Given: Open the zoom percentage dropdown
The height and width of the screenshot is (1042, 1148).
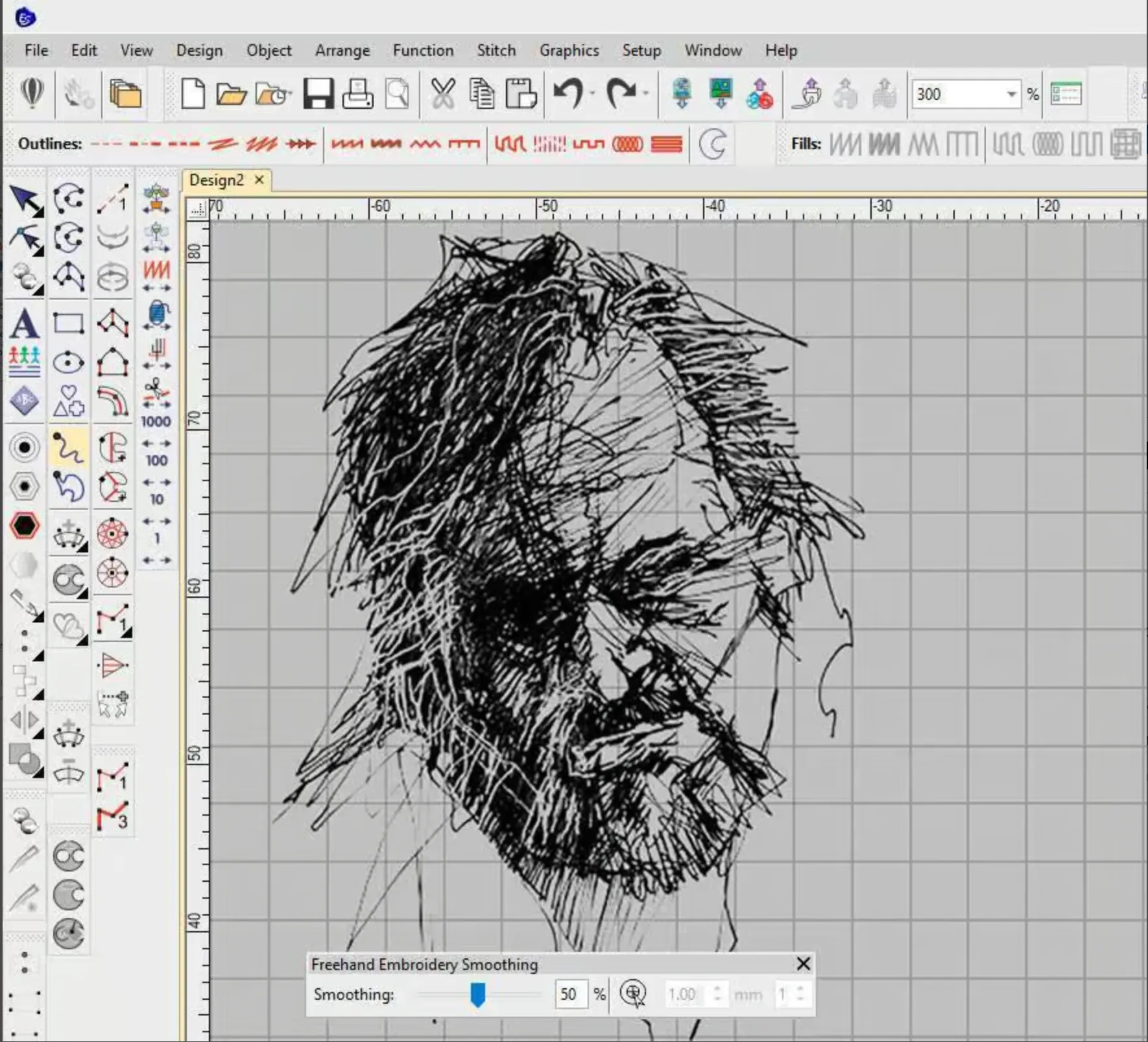Looking at the screenshot, I should pos(1010,95).
